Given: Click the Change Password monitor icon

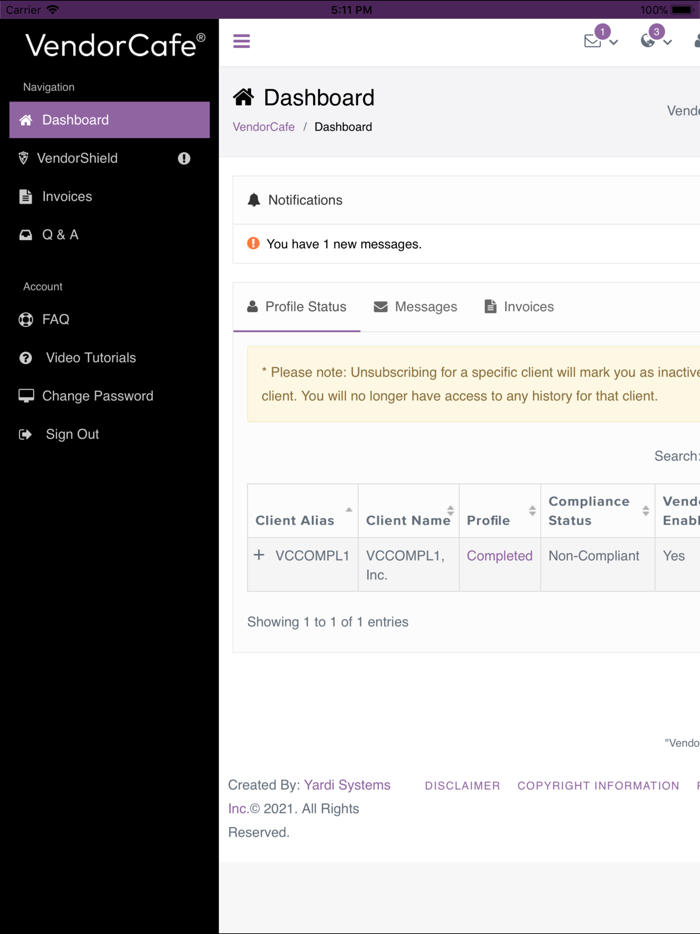Looking at the screenshot, I should (x=26, y=396).
